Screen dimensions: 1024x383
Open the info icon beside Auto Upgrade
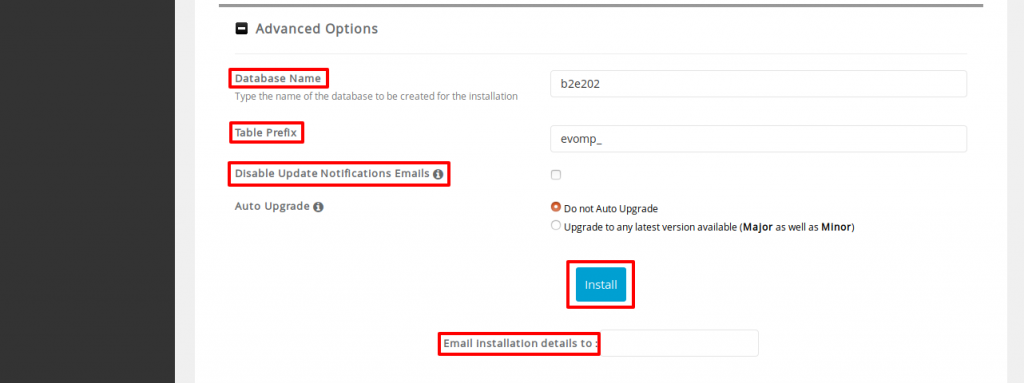click(318, 207)
